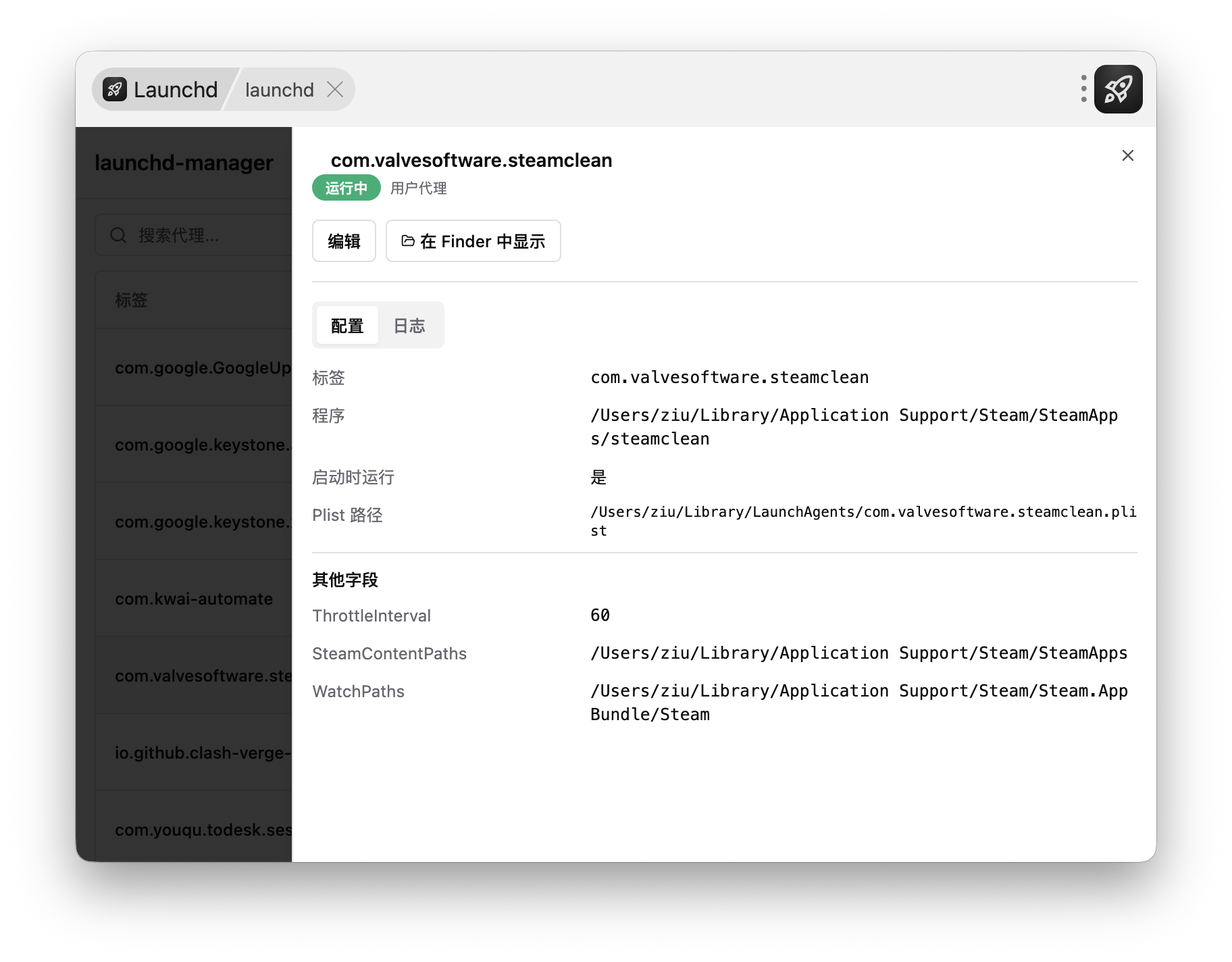Select the launchd tab label
1232x962 pixels.
(279, 90)
